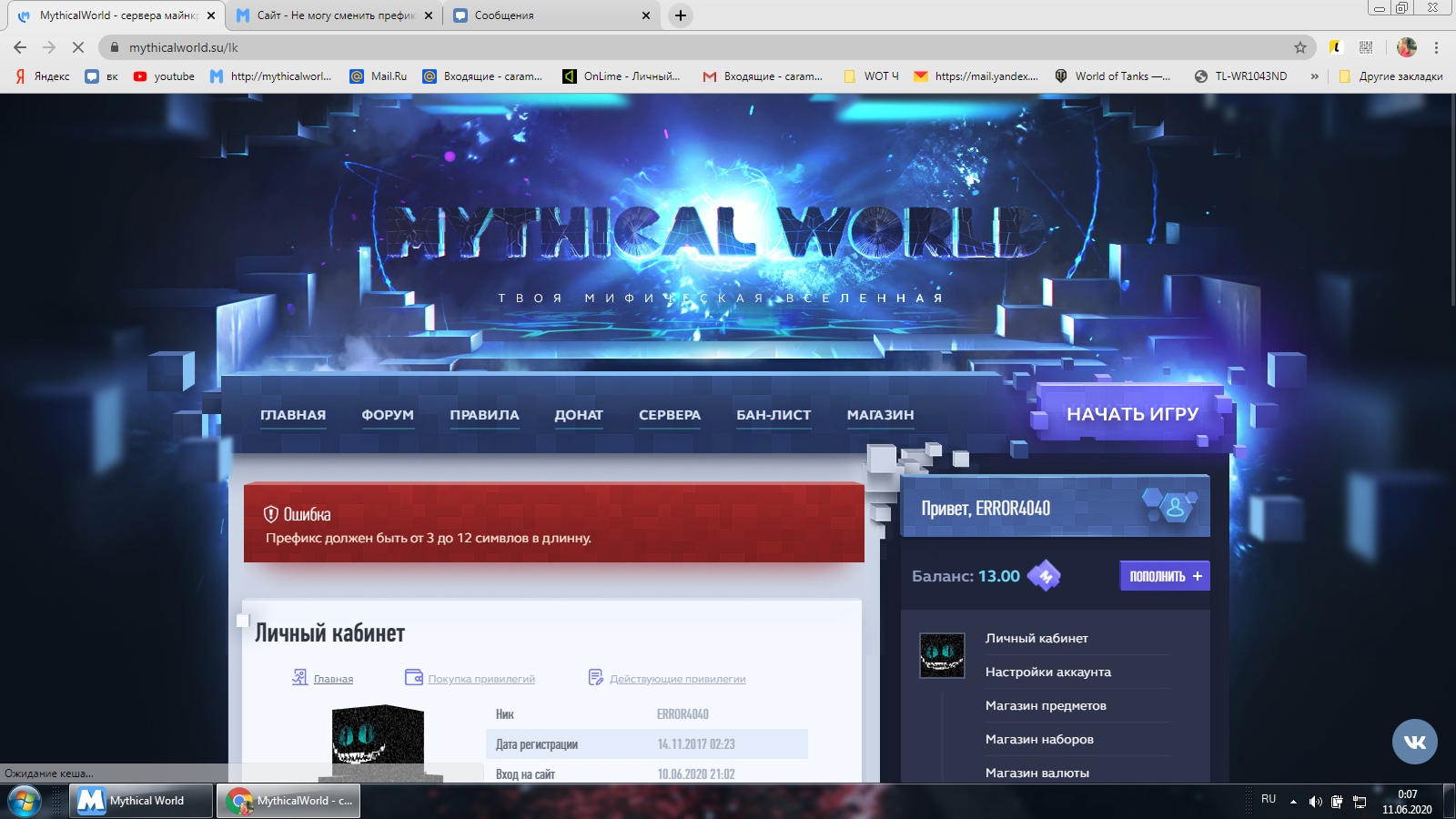
Task: Open the VK chat bubble widget
Action: coord(1415,742)
